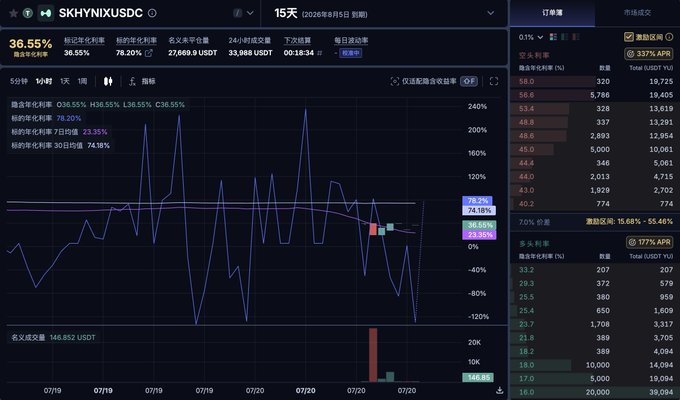The image size is (680, 400).
Task: Select long order row at 25.4
Action: pyautogui.click(x=595, y=311)
